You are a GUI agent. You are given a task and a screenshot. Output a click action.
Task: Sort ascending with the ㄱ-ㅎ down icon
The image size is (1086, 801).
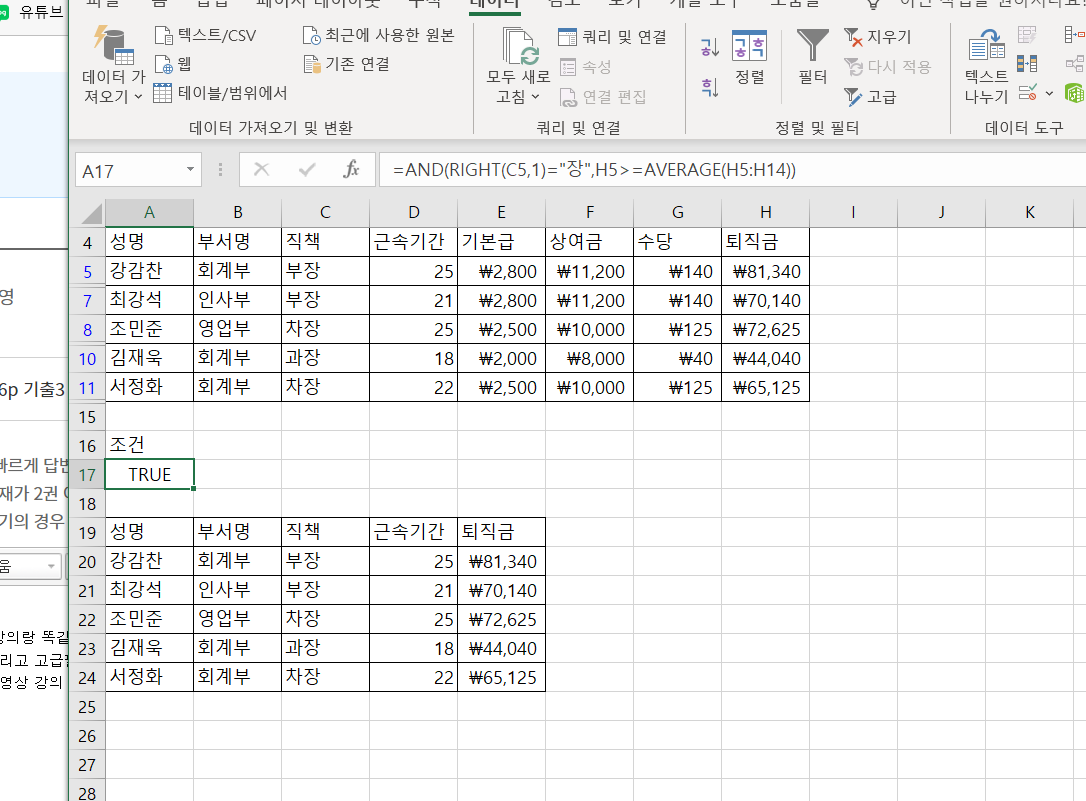709,47
